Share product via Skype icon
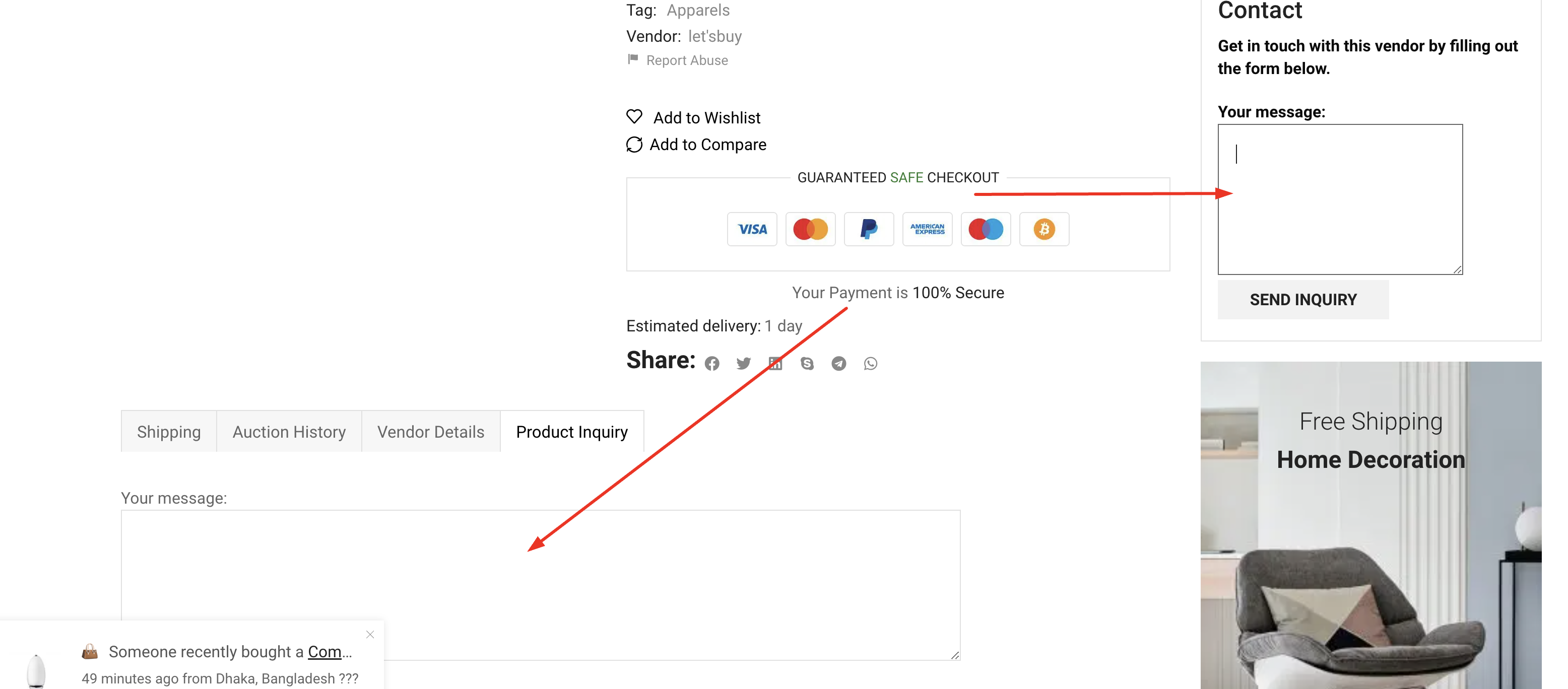Image resolution: width=1568 pixels, height=689 pixels. click(x=807, y=363)
